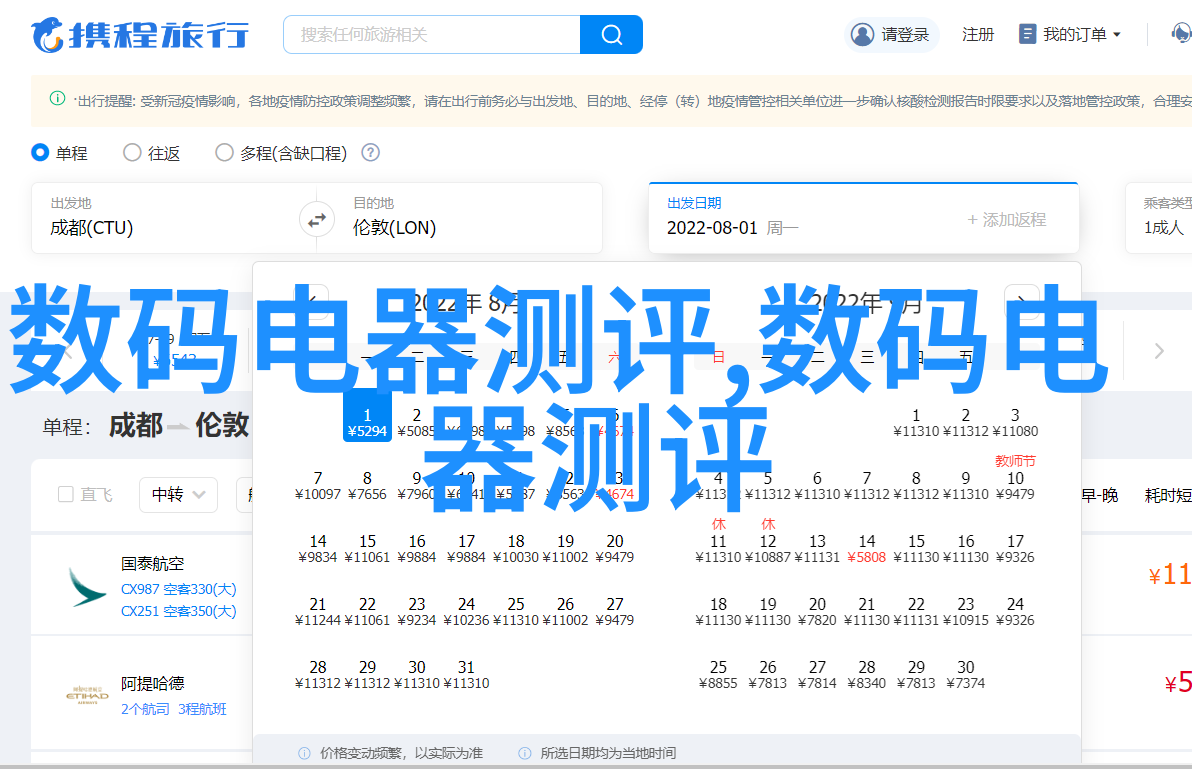Expand the 中转 filter dropdown

click(179, 495)
